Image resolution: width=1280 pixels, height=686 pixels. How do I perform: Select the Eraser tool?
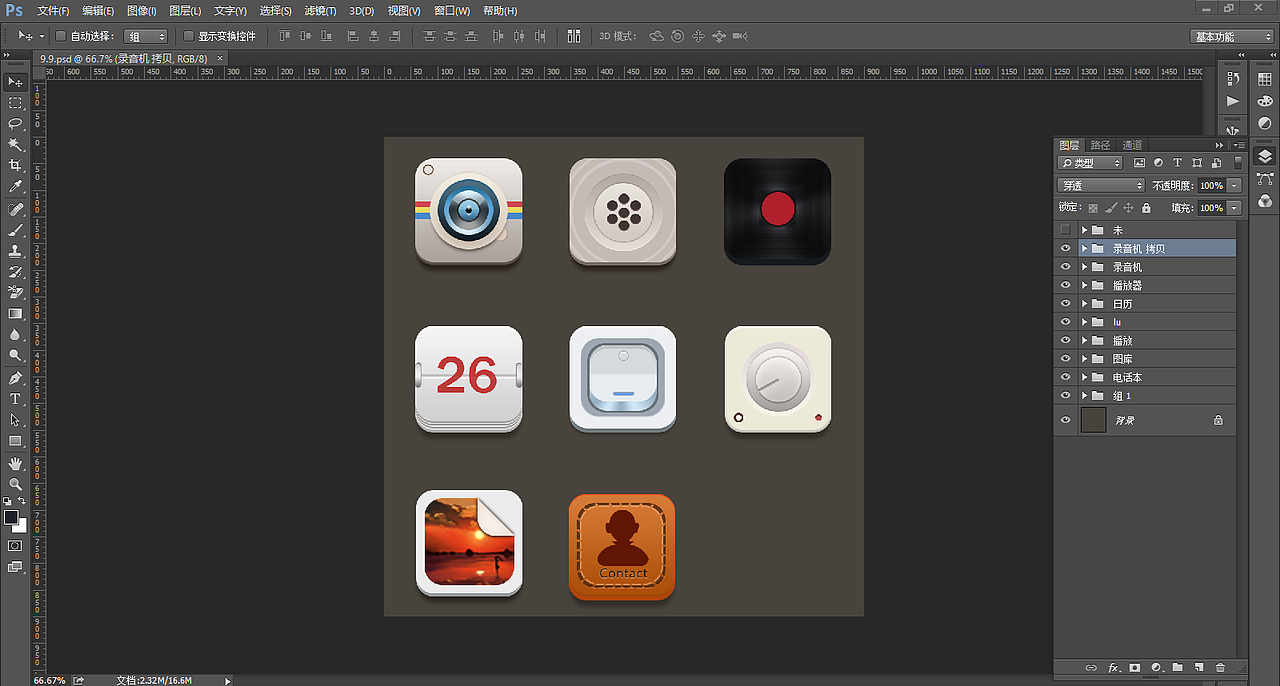click(x=15, y=293)
